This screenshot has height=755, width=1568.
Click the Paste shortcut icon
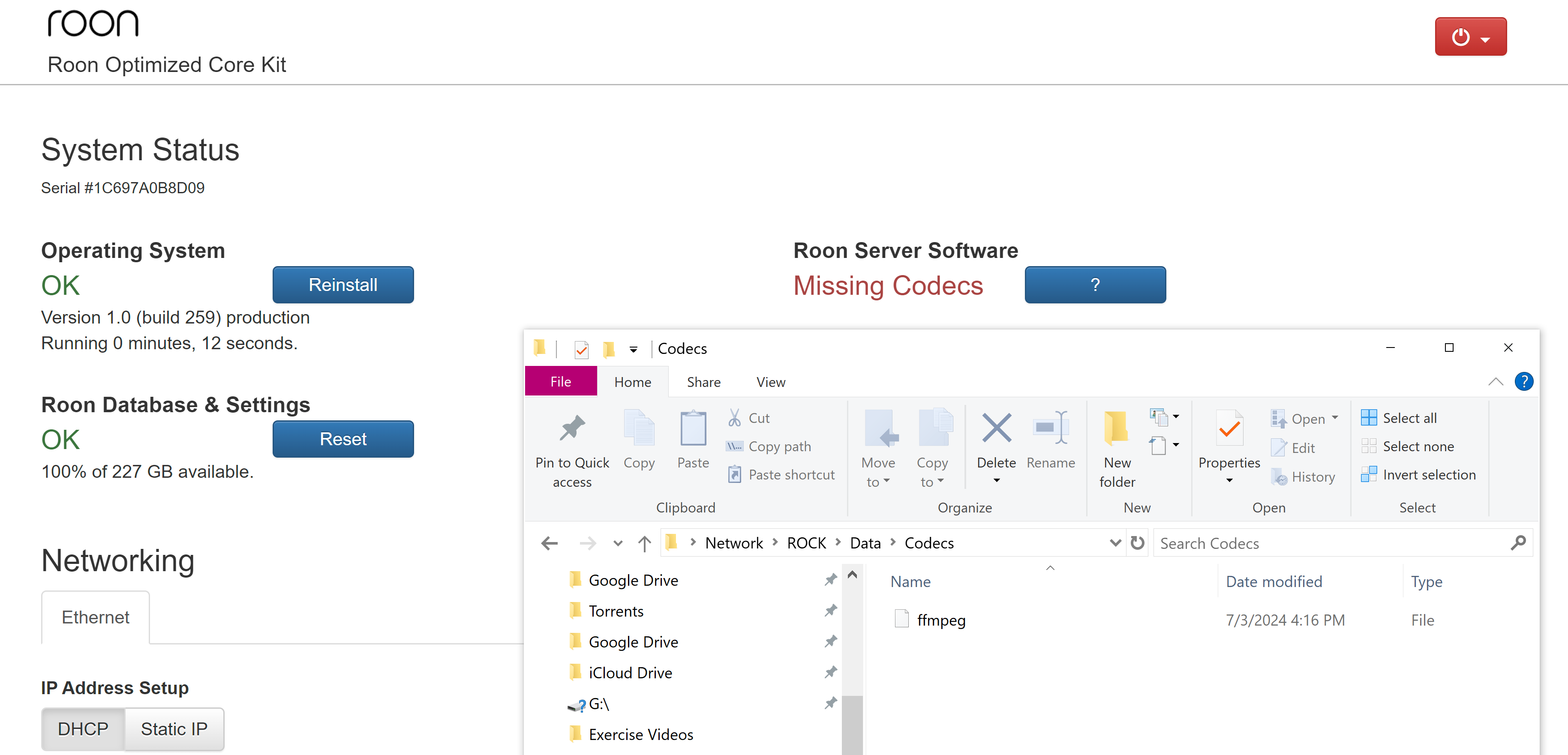click(x=735, y=474)
